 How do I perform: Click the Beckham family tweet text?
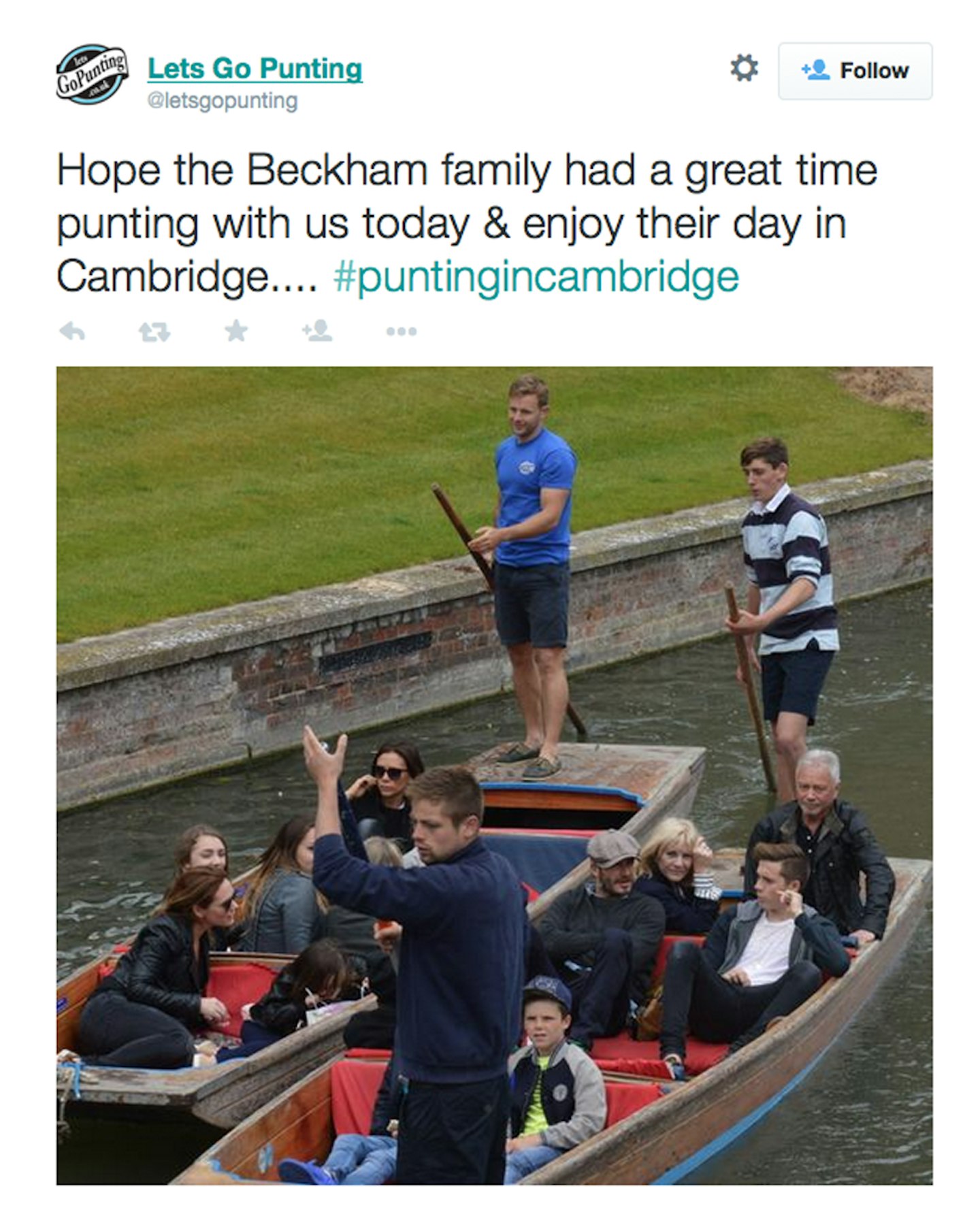pyautogui.click(x=467, y=223)
